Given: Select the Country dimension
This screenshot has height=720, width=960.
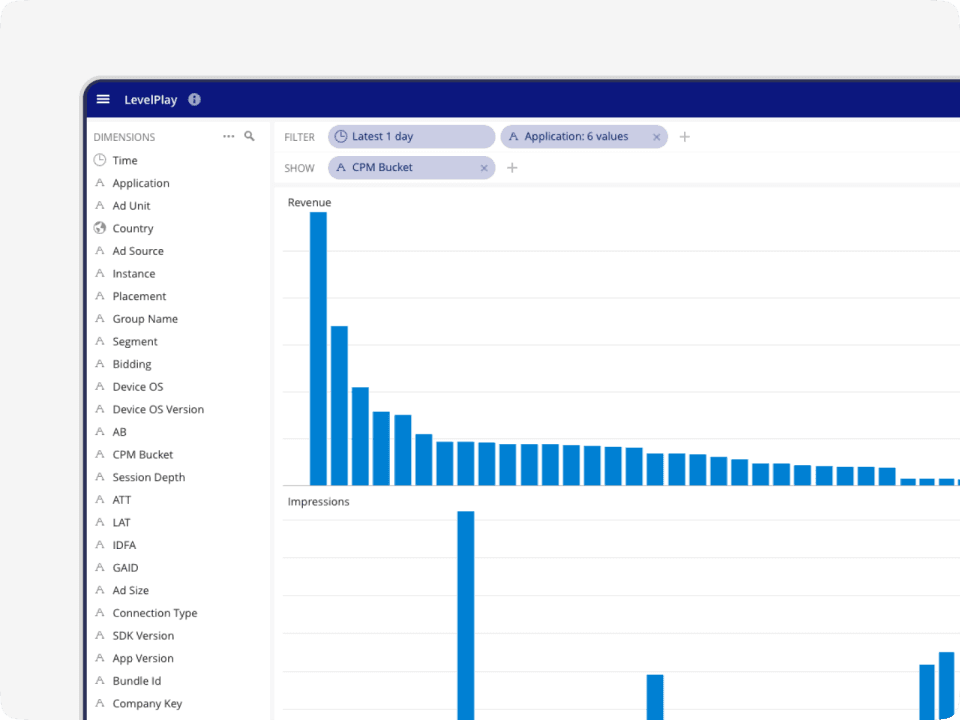Looking at the screenshot, I should (133, 228).
